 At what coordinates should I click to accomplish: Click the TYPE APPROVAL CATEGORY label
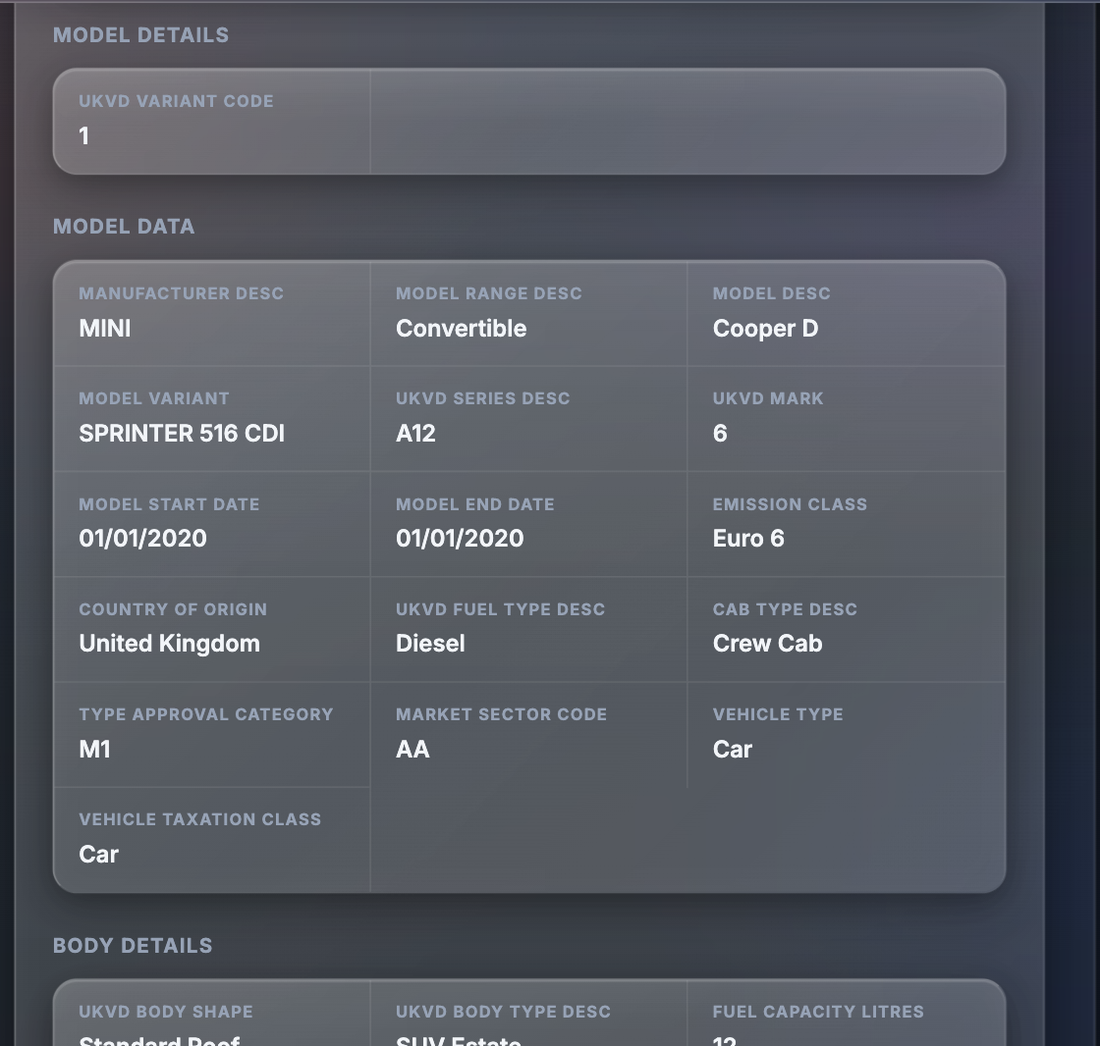click(206, 715)
